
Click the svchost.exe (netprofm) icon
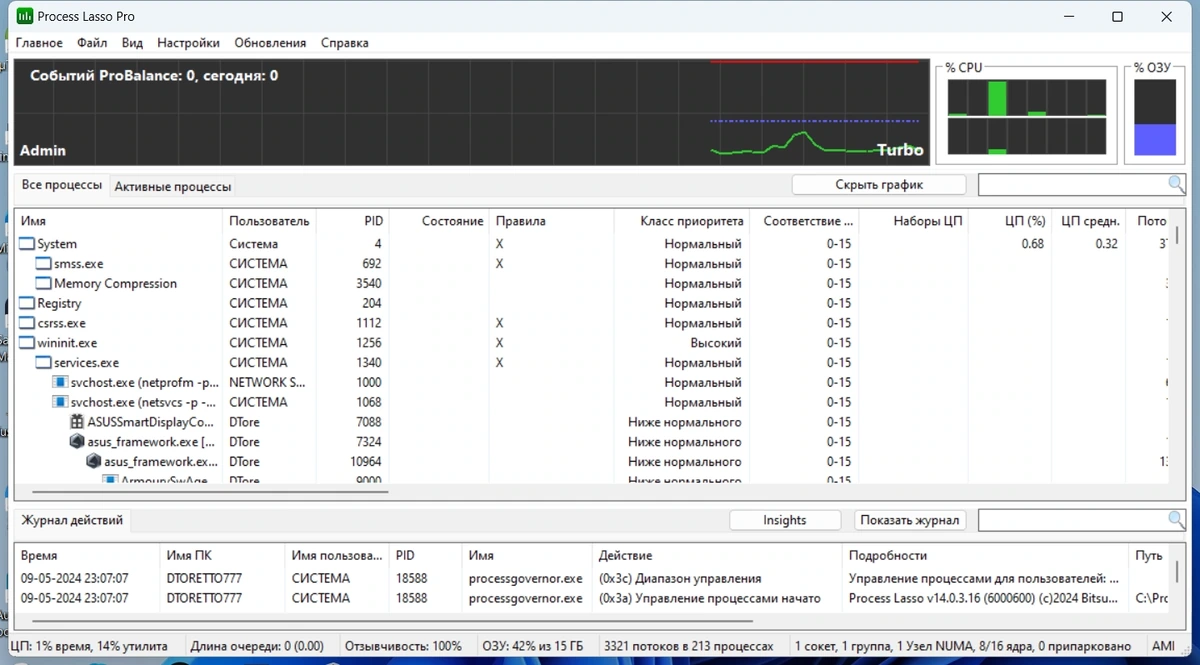[61, 382]
